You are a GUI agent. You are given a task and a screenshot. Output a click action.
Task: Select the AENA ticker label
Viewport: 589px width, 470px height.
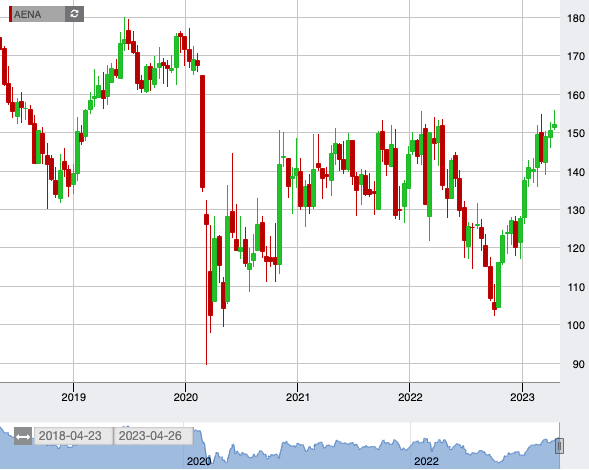click(x=27, y=14)
